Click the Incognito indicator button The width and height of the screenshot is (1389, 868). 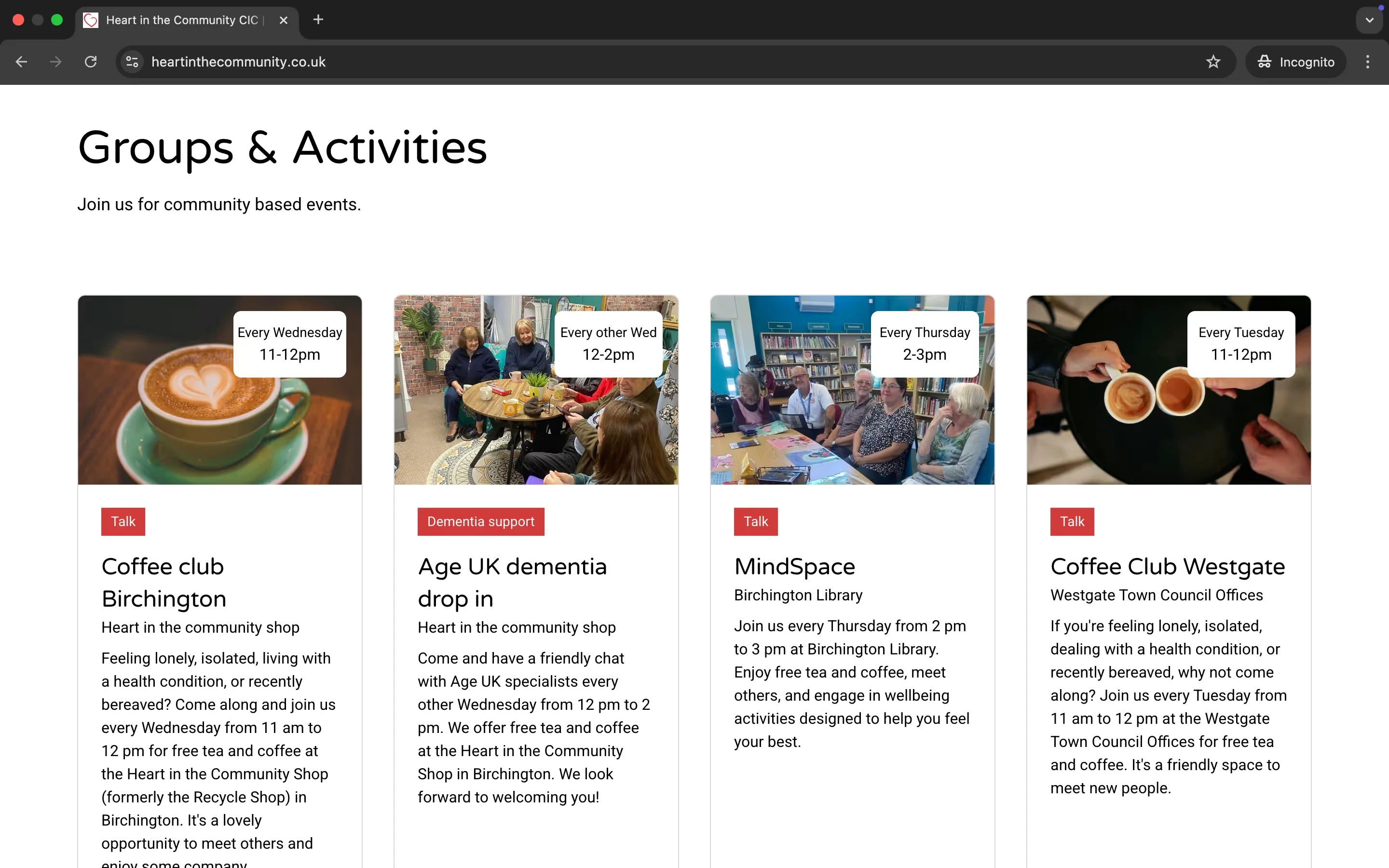(x=1295, y=62)
